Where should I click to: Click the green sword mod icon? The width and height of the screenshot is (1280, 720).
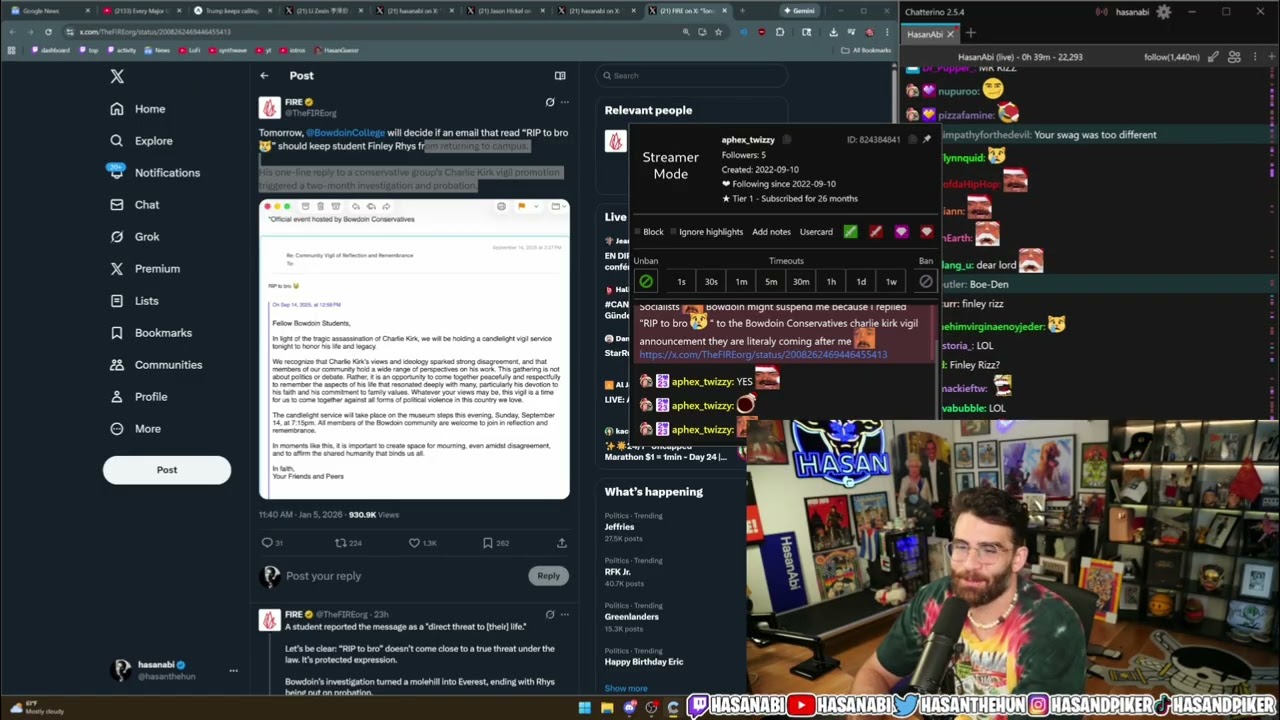[850, 232]
